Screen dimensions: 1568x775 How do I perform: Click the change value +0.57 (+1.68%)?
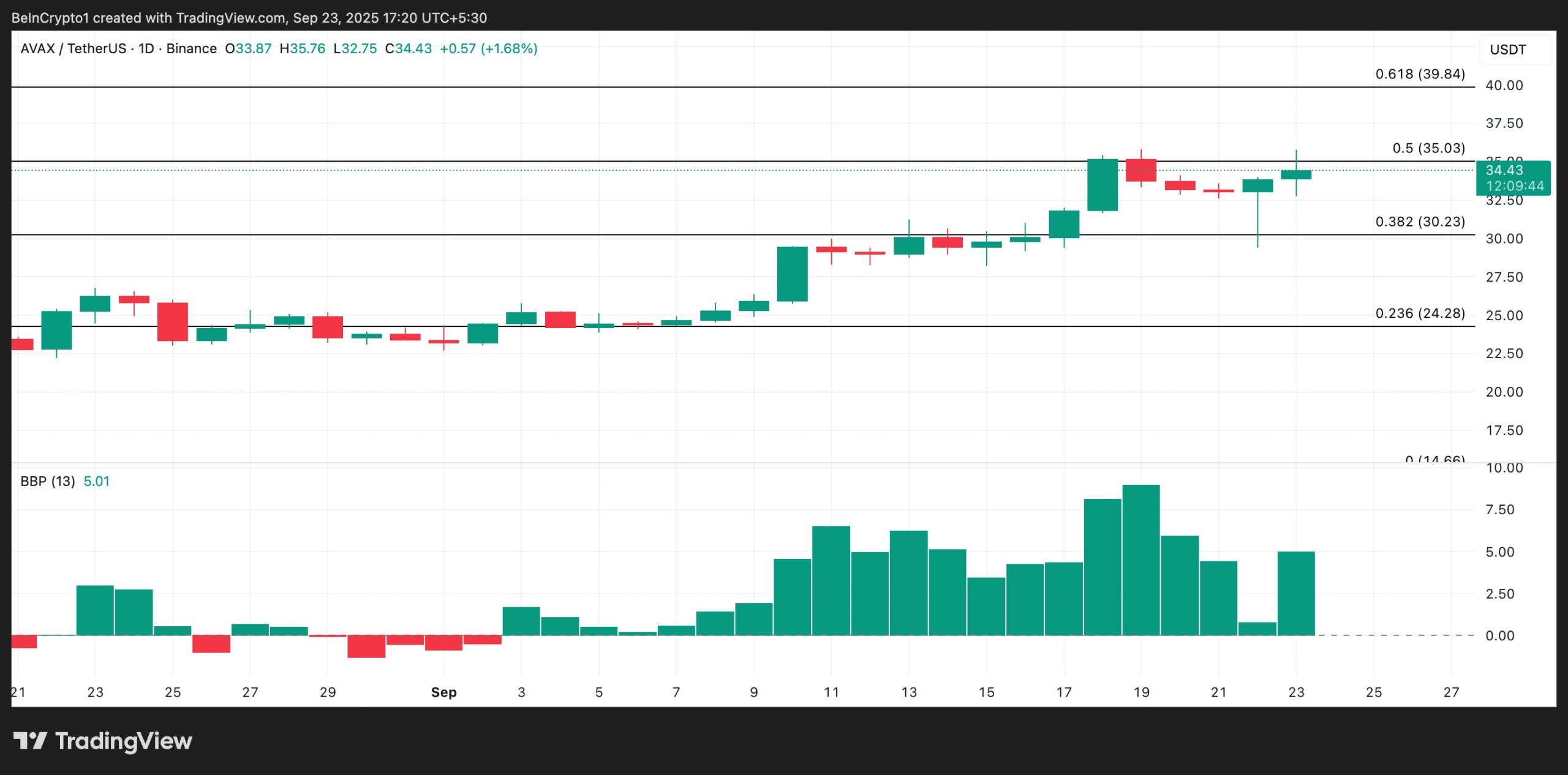tap(489, 48)
